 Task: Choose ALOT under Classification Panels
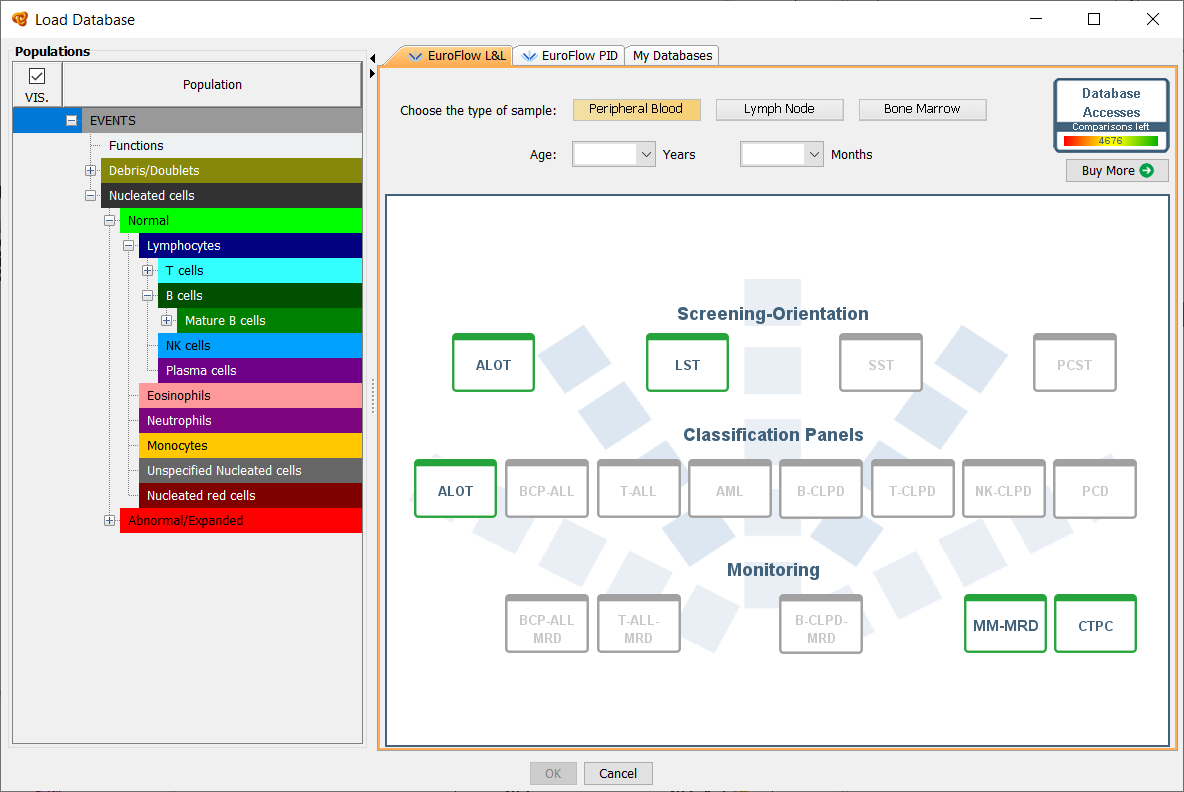455,488
